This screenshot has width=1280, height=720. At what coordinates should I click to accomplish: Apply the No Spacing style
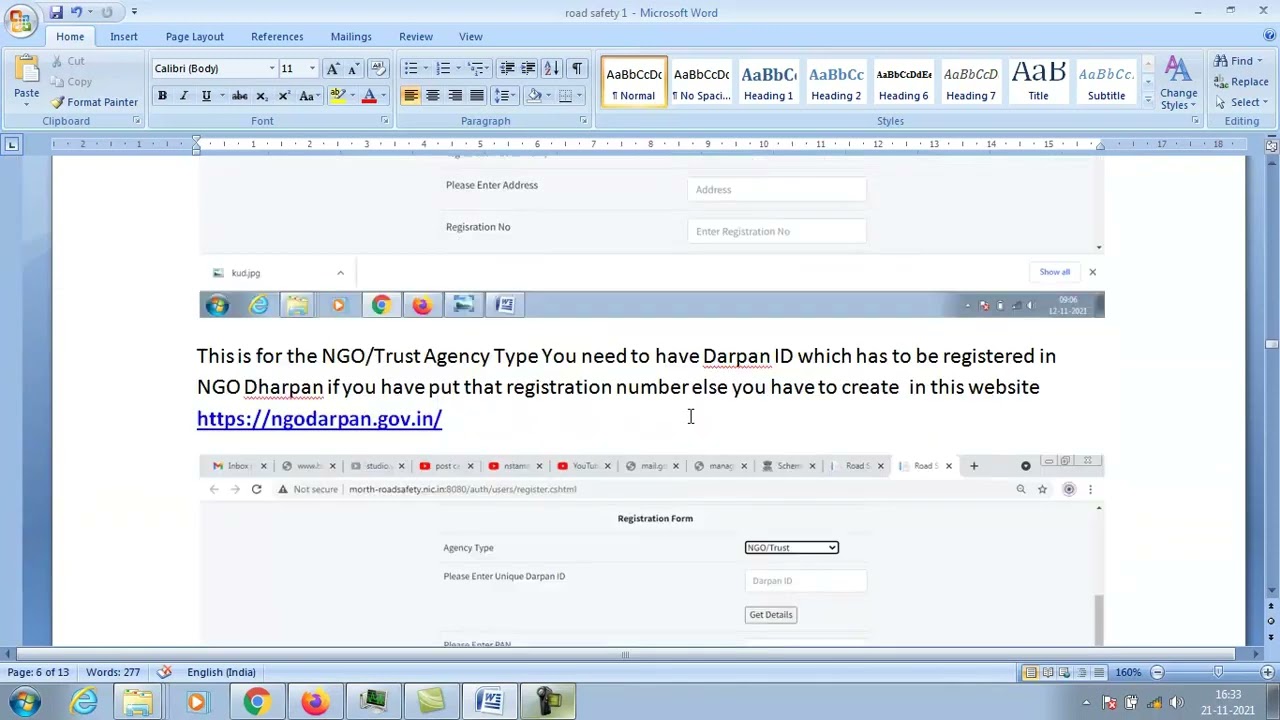click(701, 82)
